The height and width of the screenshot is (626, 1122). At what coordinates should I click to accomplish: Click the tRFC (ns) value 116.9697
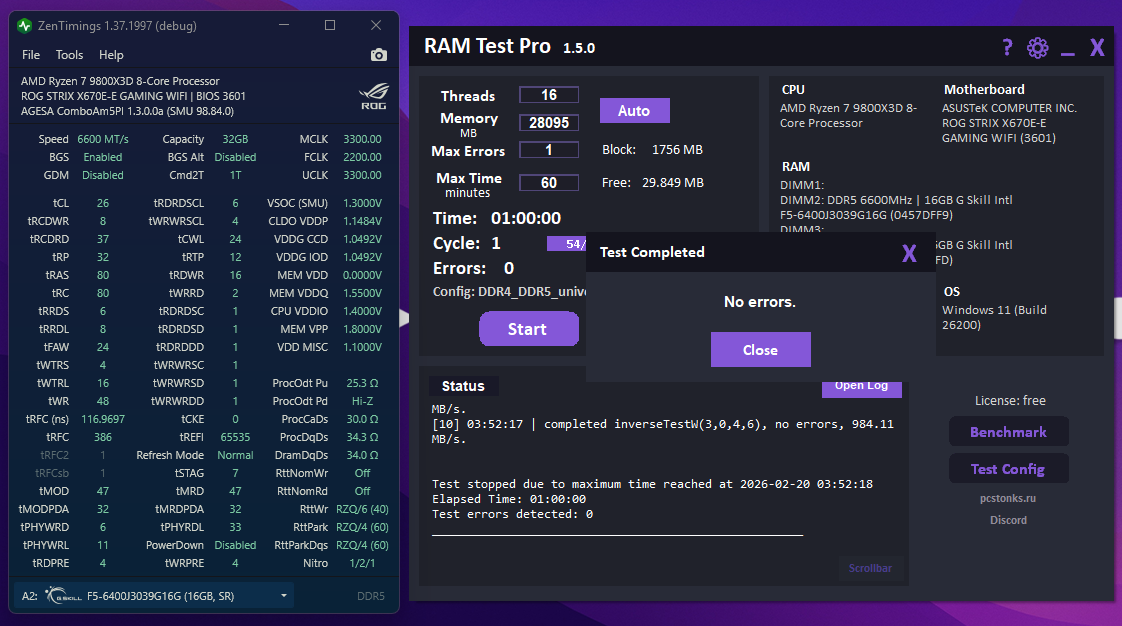pos(103,419)
